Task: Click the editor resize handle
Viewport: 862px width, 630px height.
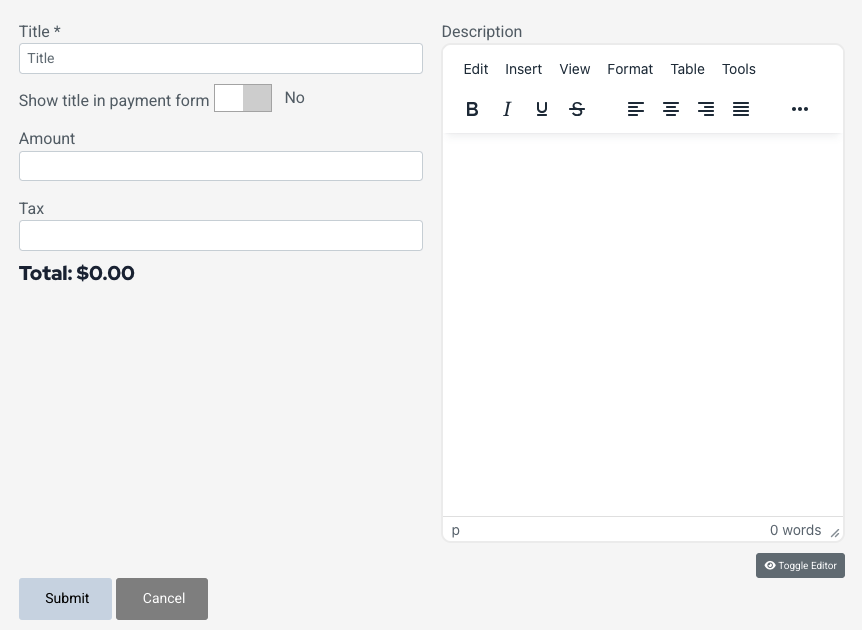Action: pyautogui.click(x=835, y=533)
